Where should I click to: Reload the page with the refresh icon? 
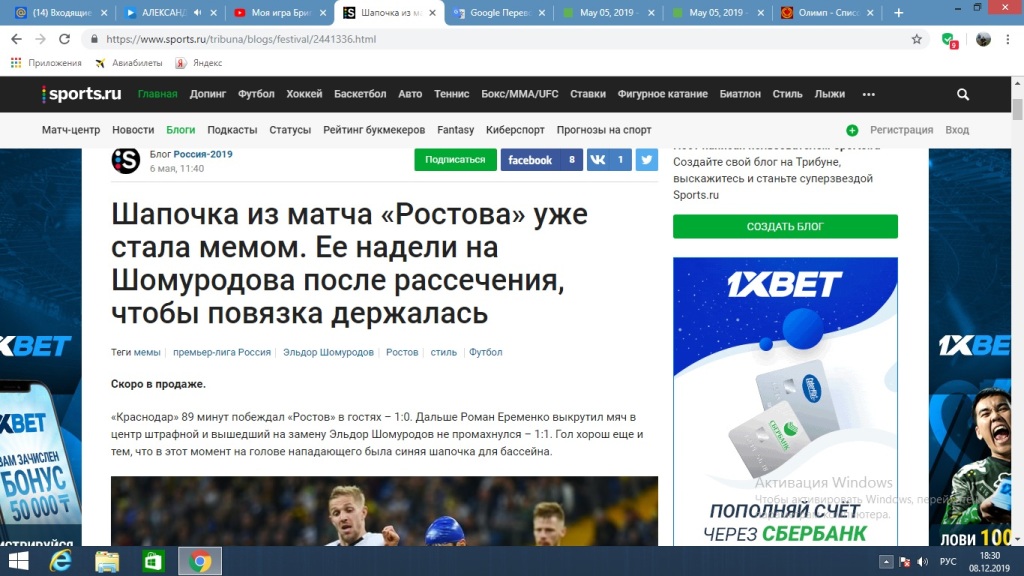[64, 39]
